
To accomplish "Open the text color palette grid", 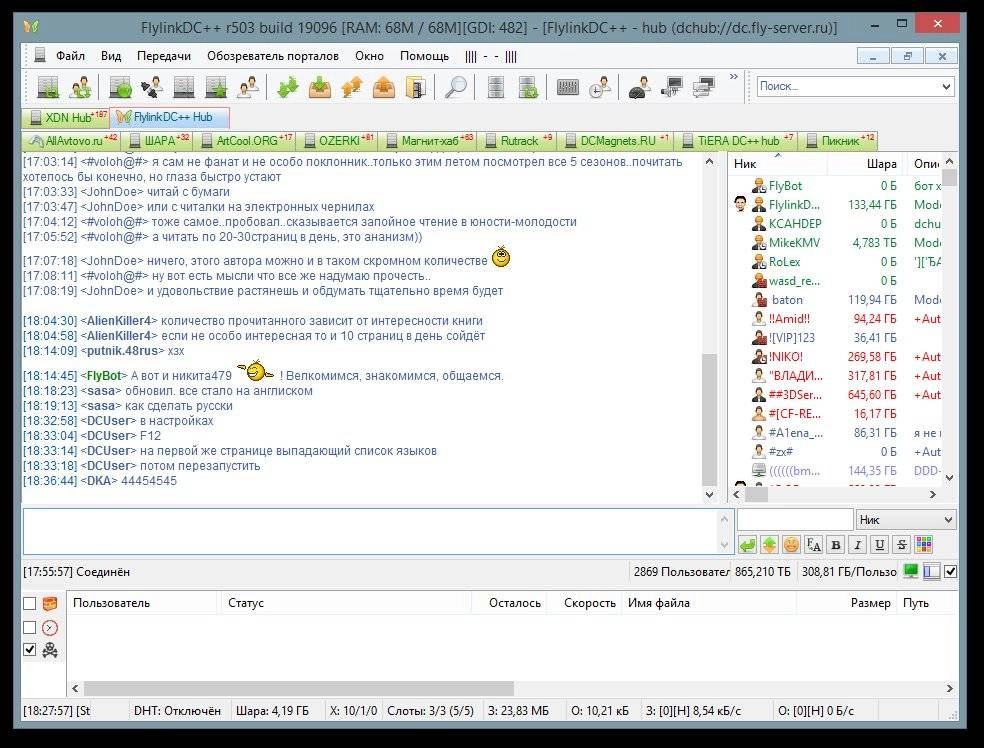I will click(x=924, y=545).
